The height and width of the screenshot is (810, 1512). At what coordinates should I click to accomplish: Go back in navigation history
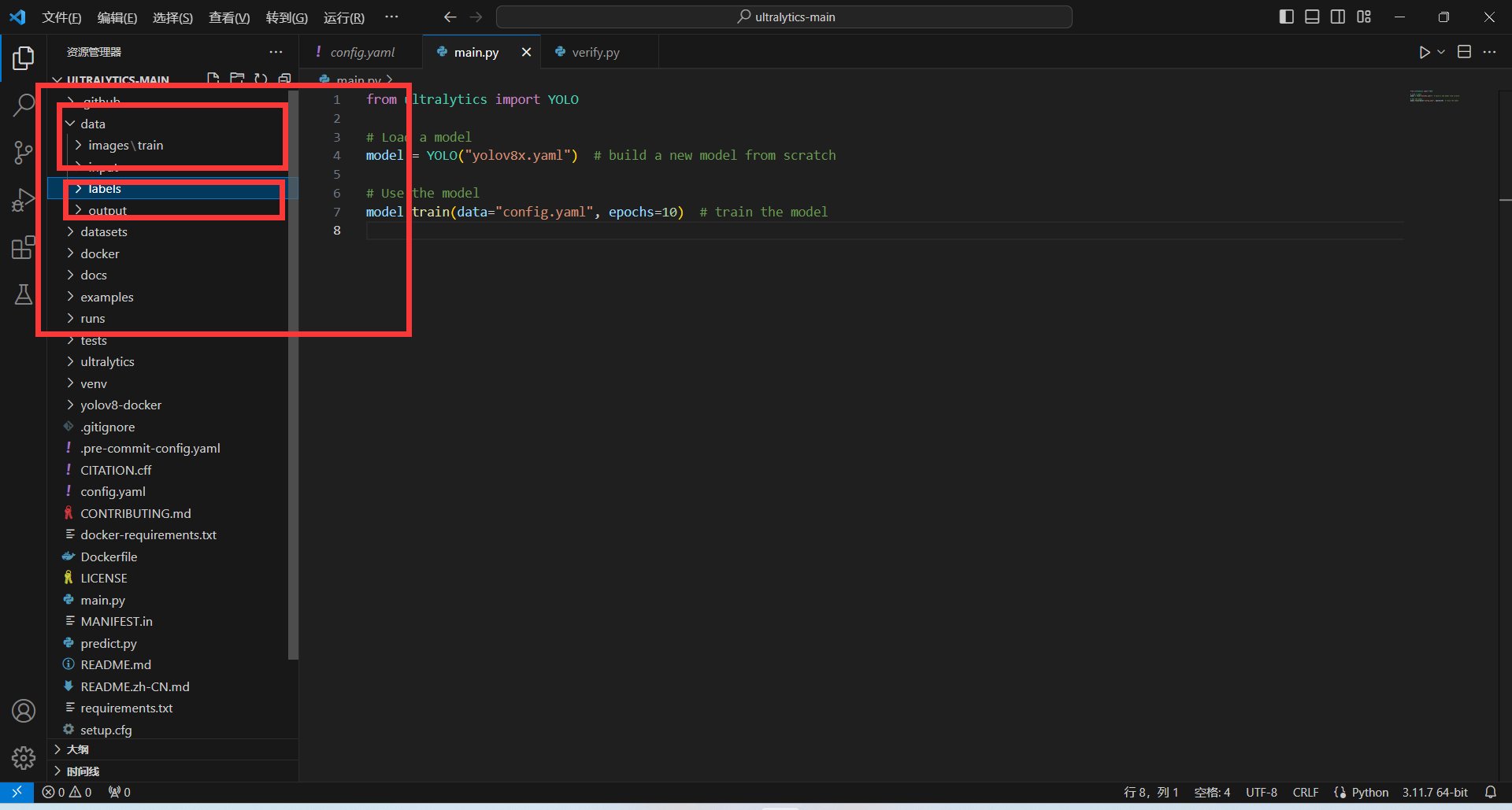click(450, 17)
